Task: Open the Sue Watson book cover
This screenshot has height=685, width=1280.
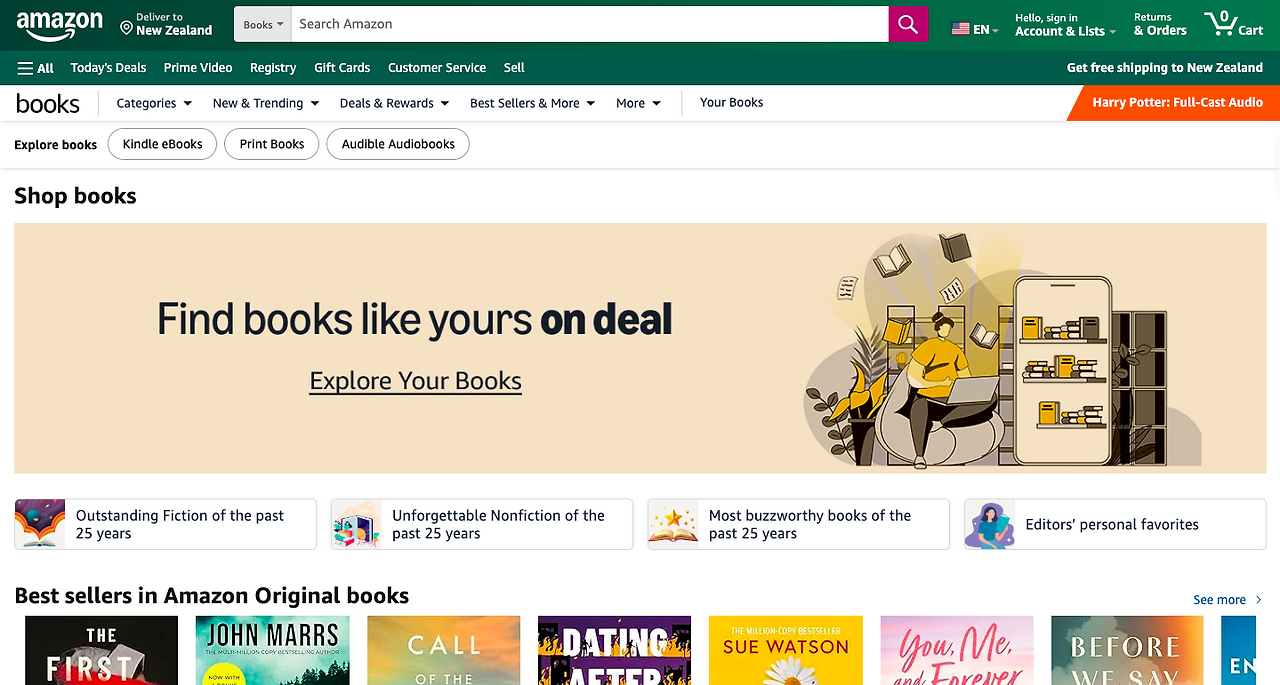Action: [786, 650]
